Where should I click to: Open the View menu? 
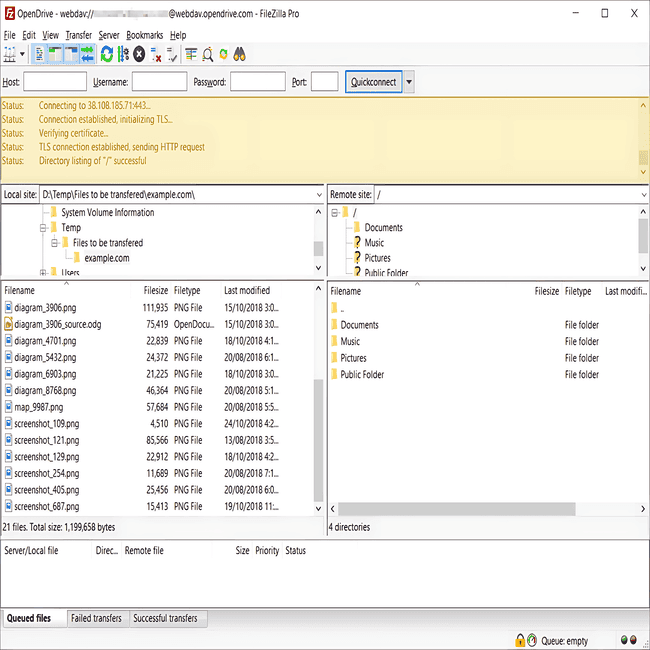[x=50, y=35]
